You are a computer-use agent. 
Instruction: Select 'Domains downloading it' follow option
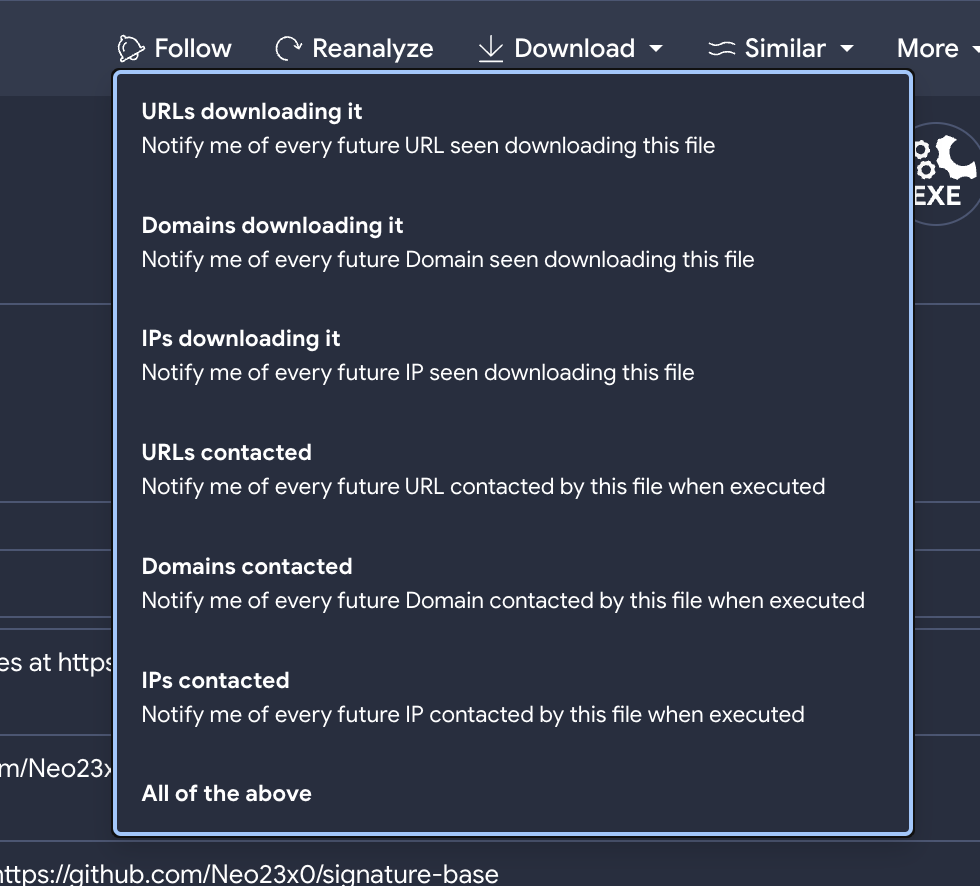click(x=448, y=243)
